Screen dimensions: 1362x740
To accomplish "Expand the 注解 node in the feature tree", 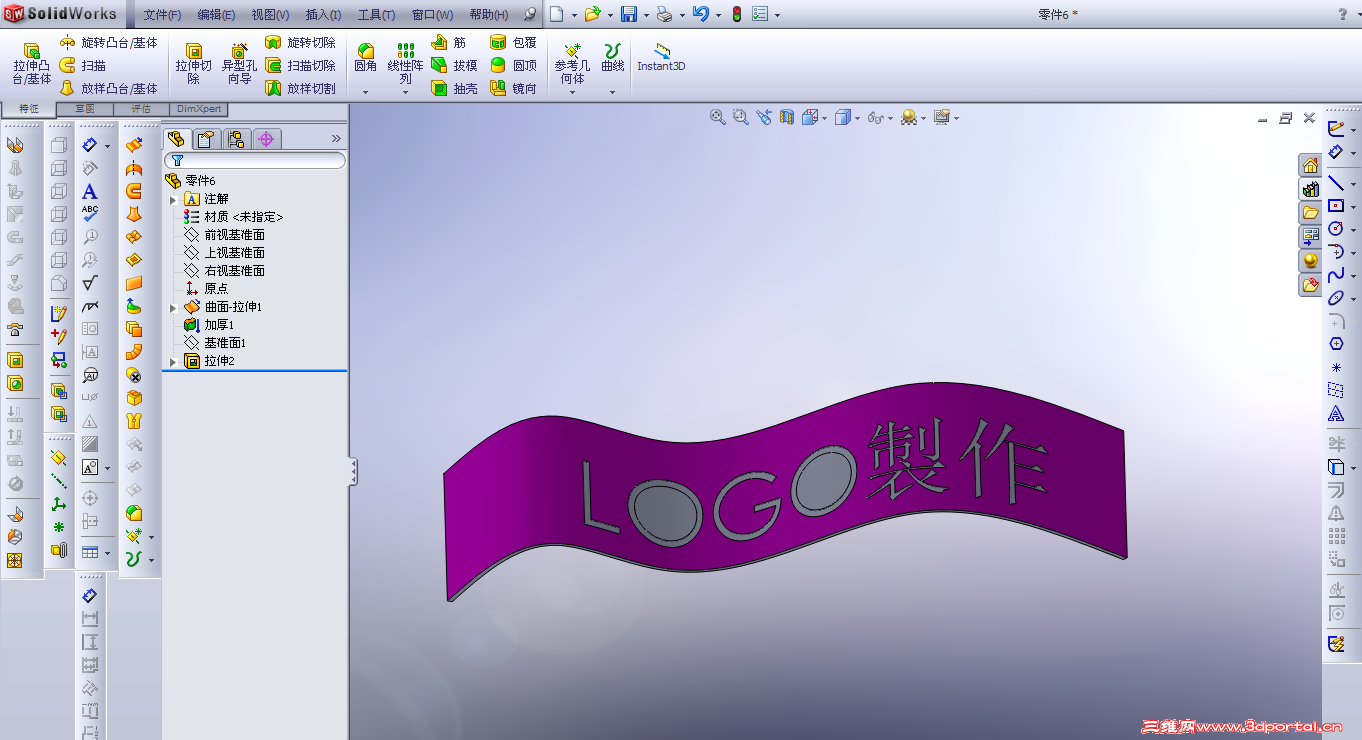I will [x=173, y=200].
